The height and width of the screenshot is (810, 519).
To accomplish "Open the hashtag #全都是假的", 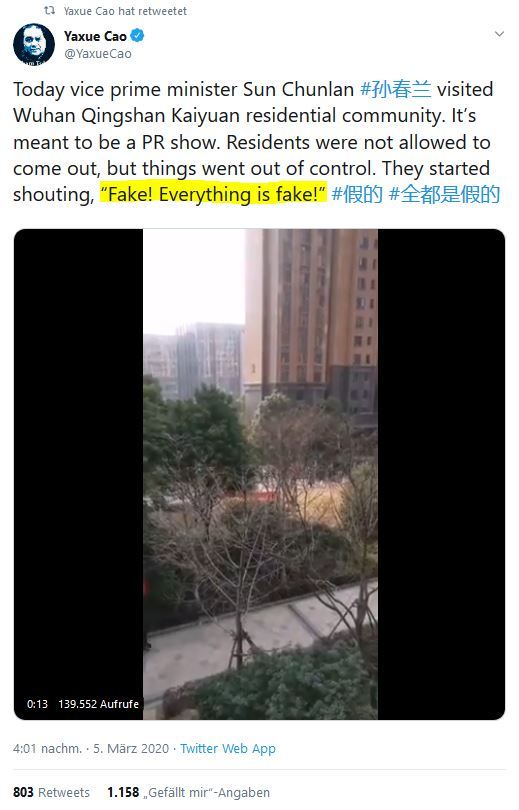I will [444, 195].
